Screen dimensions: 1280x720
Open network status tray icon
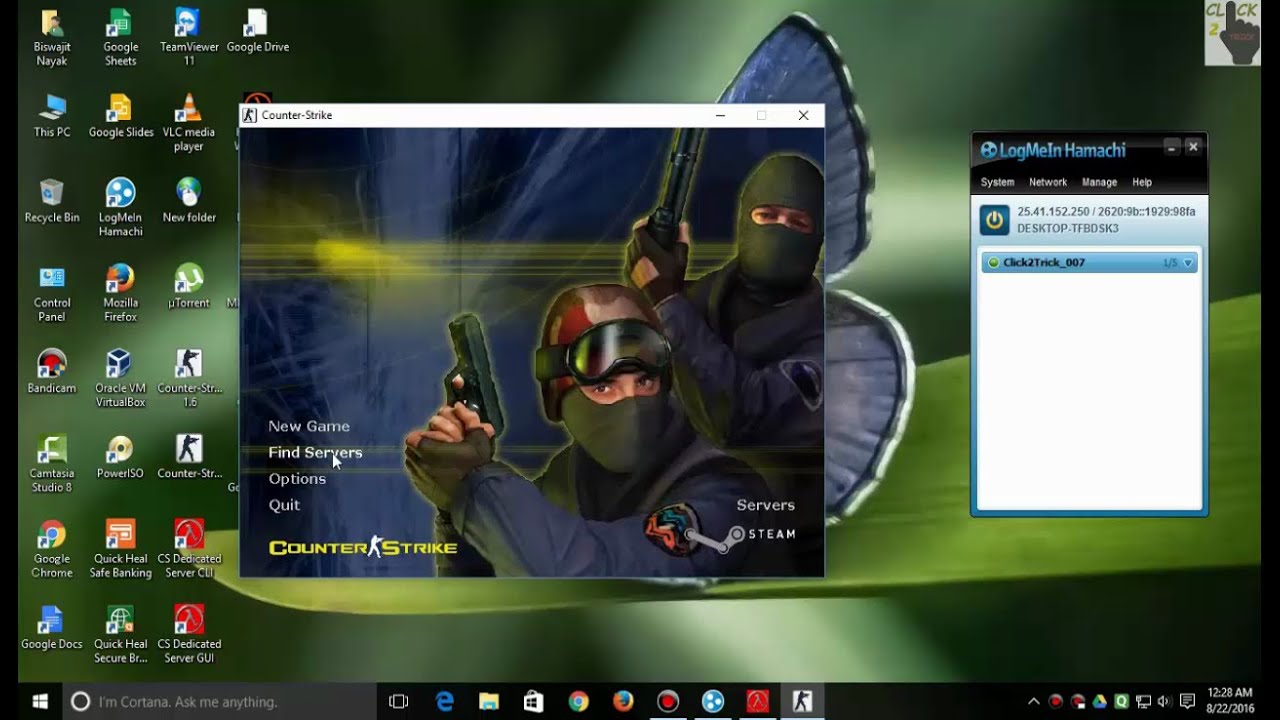(1143, 702)
